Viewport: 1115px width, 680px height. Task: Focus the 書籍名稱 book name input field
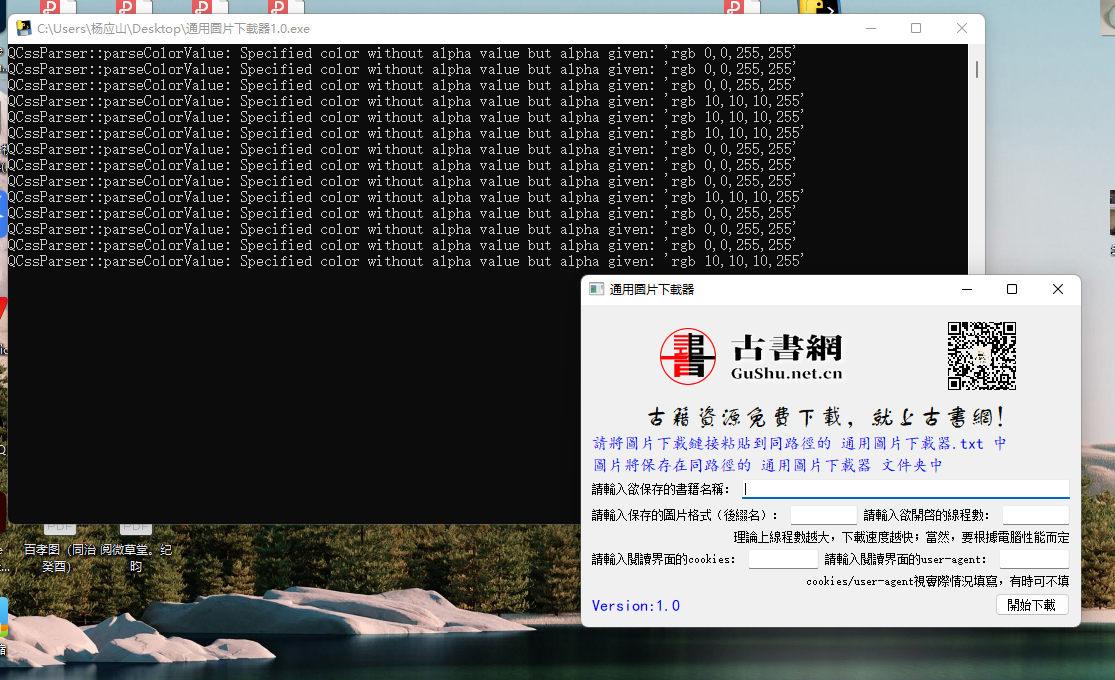(x=900, y=488)
